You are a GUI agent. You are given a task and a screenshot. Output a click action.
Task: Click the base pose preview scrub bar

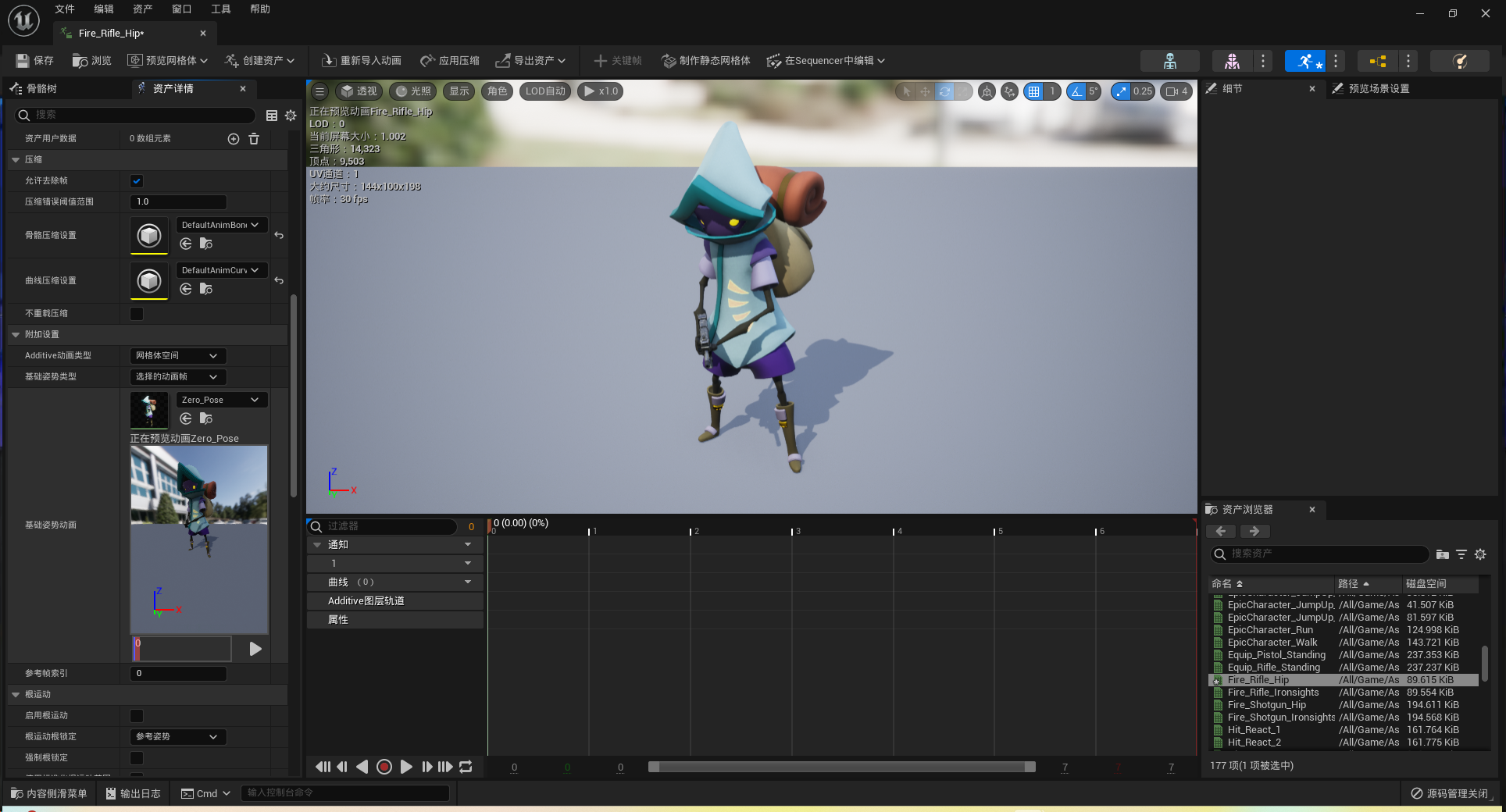[182, 649]
